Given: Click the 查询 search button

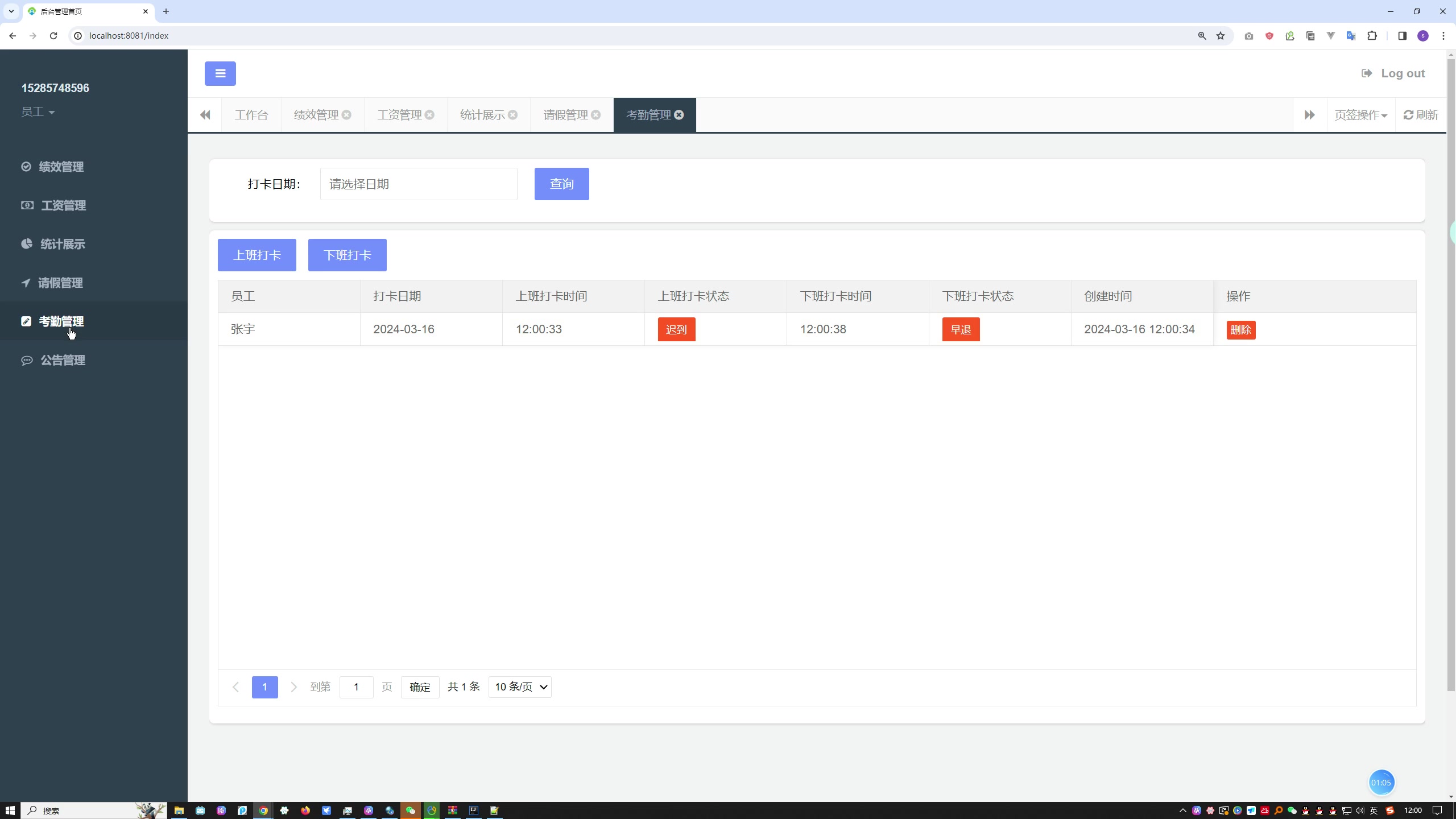Looking at the screenshot, I should (562, 183).
